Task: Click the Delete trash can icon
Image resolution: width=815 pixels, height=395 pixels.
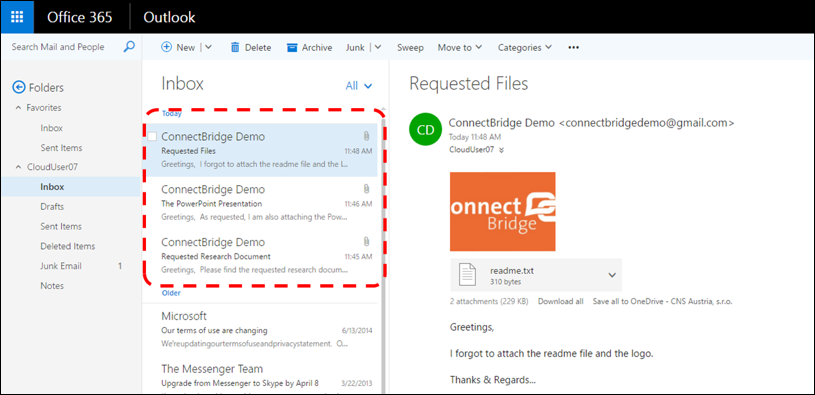Action: 235,47
